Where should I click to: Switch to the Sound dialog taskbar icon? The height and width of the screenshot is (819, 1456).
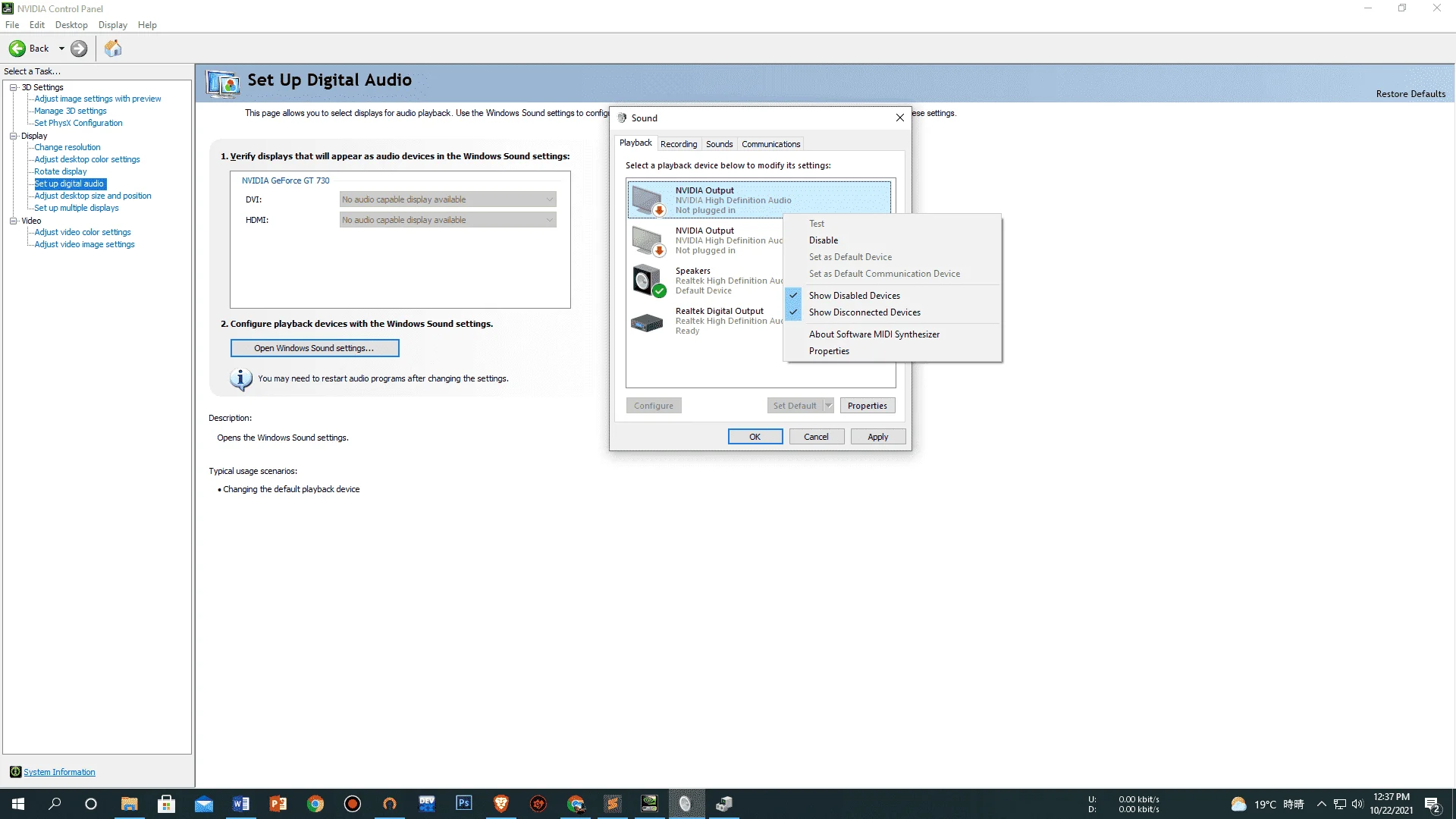(x=686, y=804)
